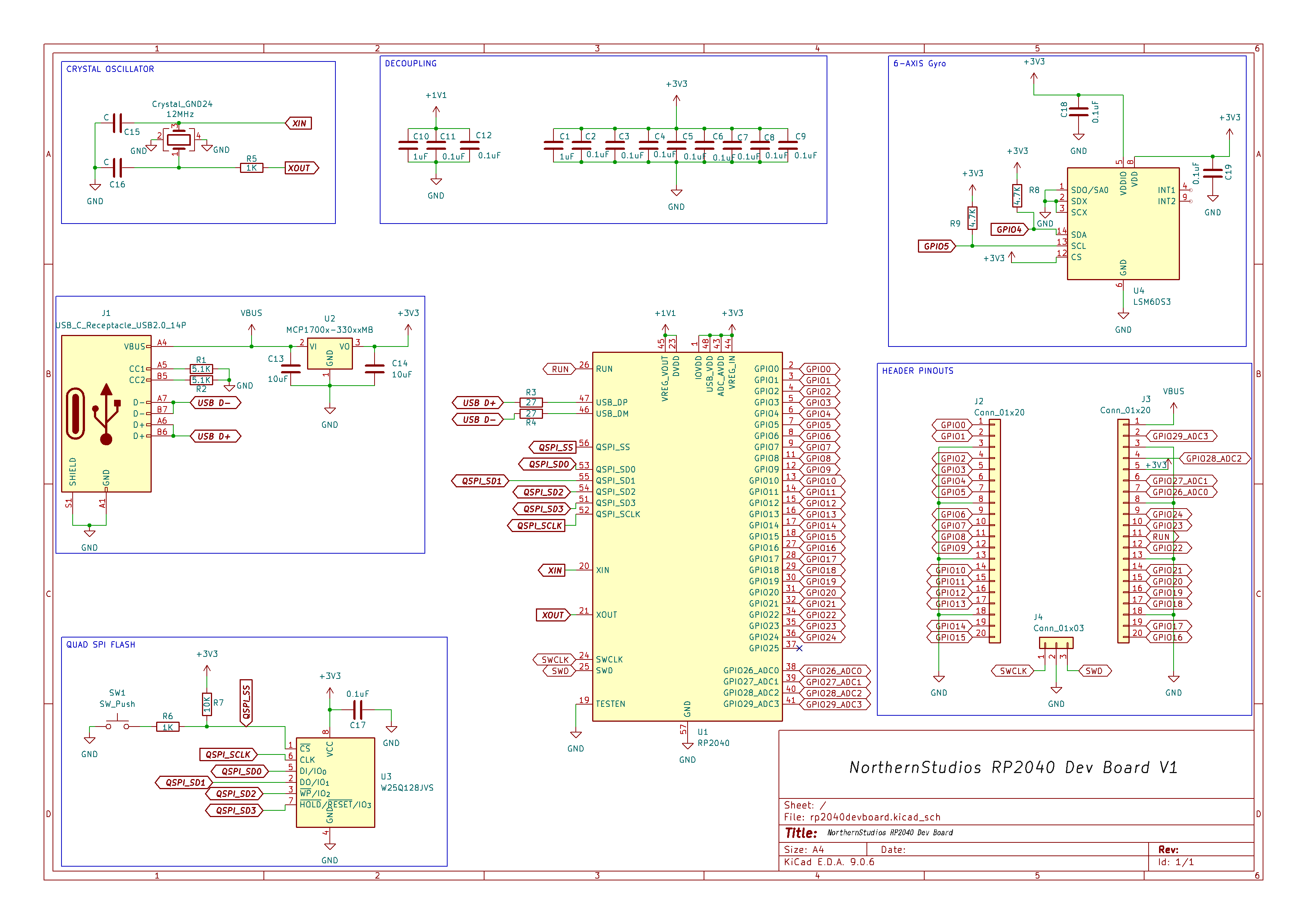The width and height of the screenshot is (1307, 924).
Task: Select the J4 three-pin connector symbol
Action: pos(1056,643)
